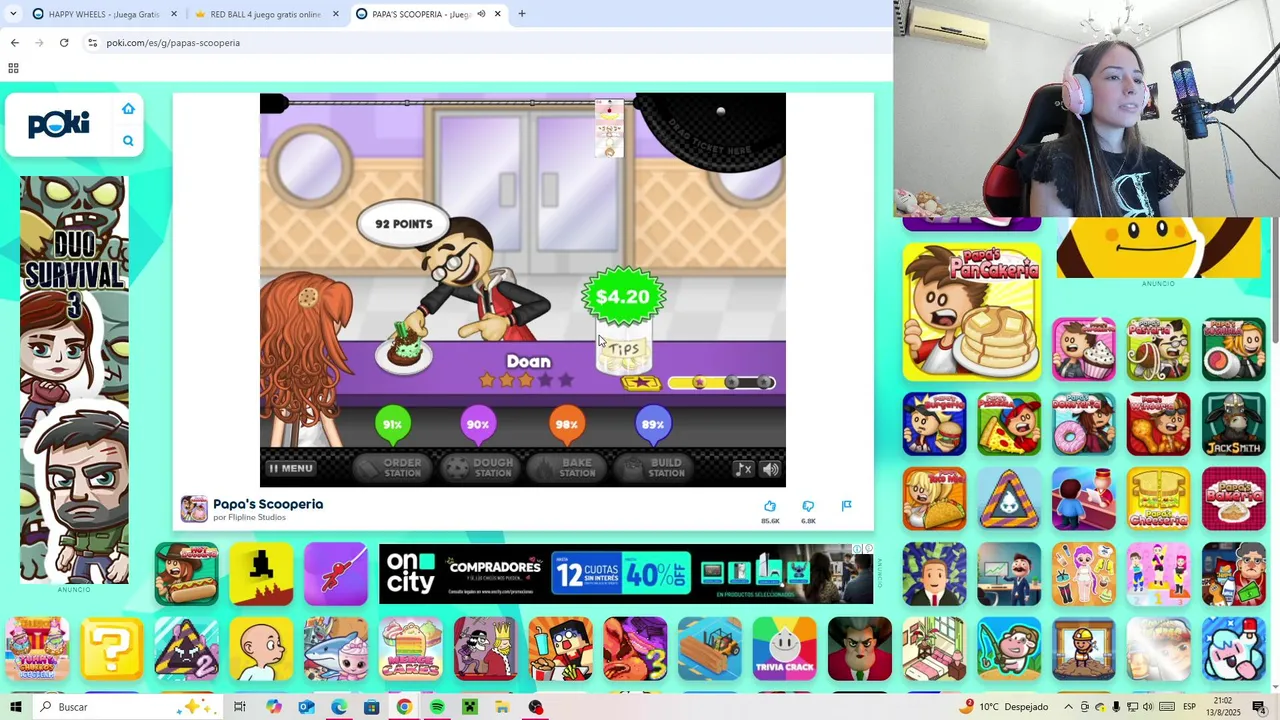Reload the current page
This screenshot has height=720, width=1280.
tap(64, 43)
